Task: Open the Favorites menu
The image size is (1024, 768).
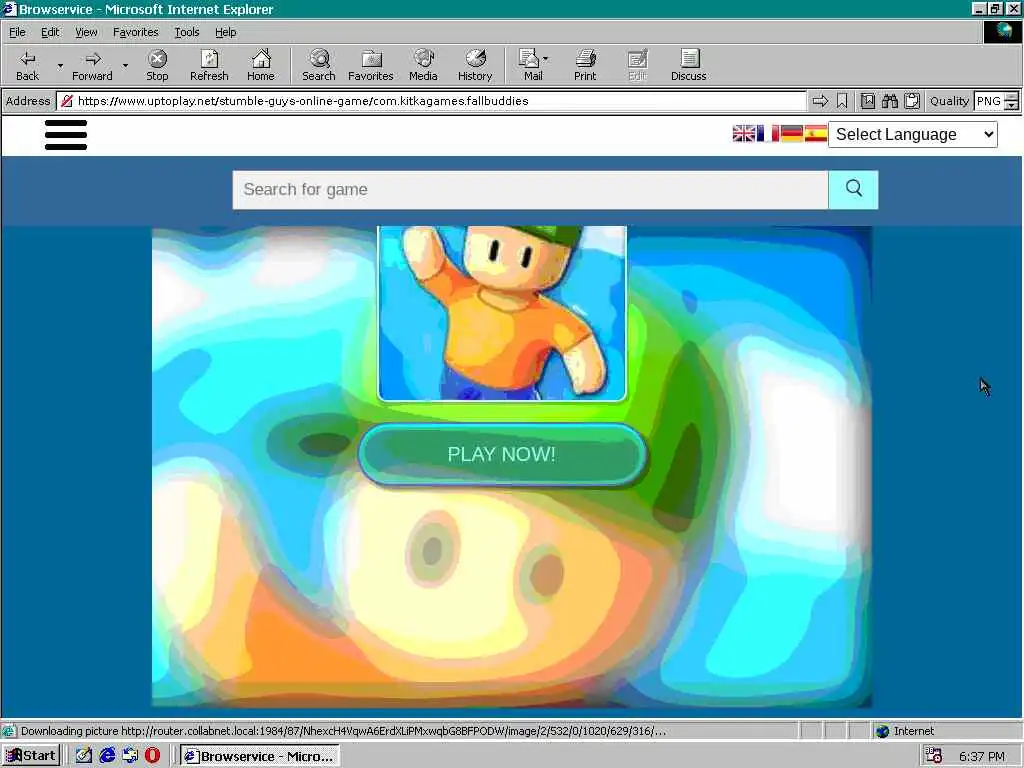Action: (135, 32)
